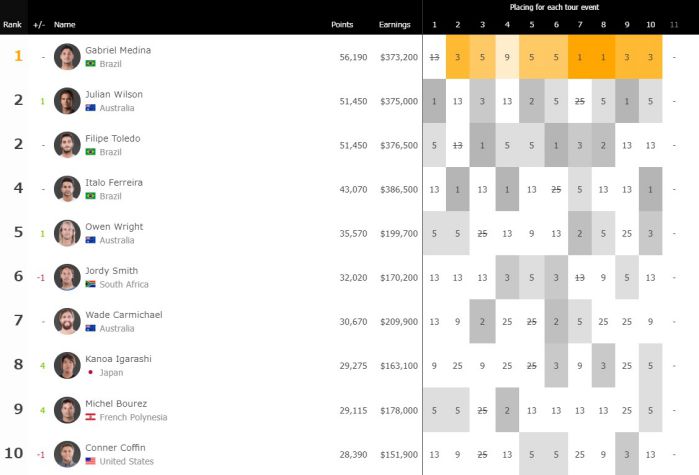
Task: Click Australia flag under Wade Carmichael
Action: [90, 327]
